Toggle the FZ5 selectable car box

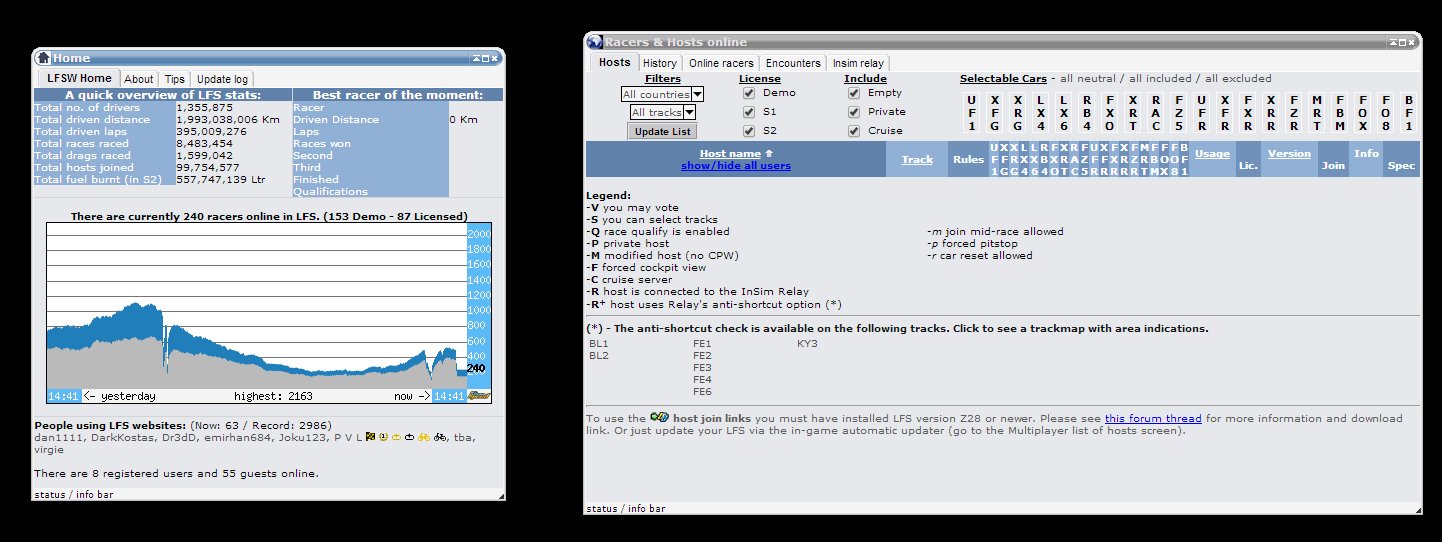point(1179,113)
